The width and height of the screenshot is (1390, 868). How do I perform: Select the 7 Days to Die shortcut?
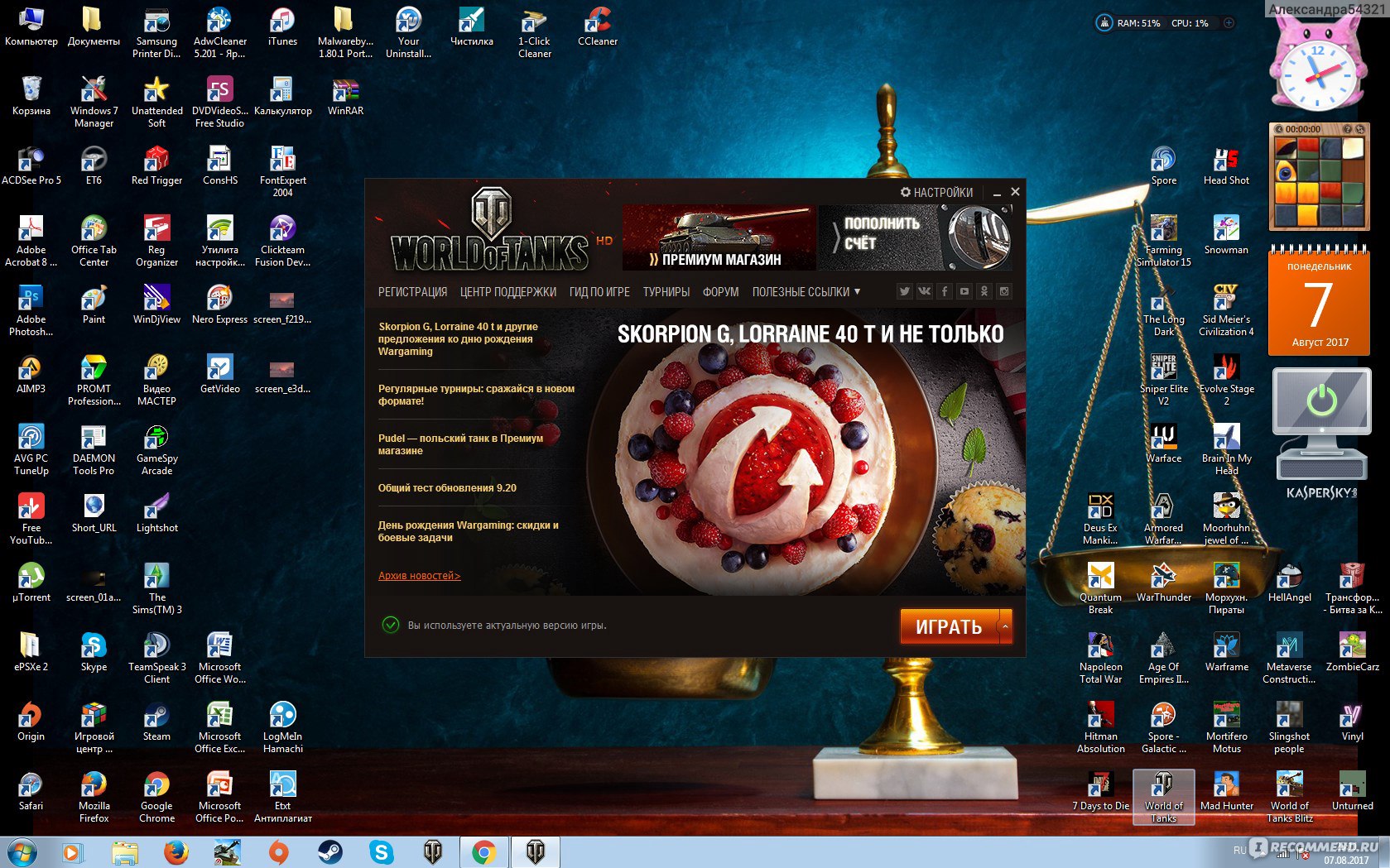[1100, 790]
